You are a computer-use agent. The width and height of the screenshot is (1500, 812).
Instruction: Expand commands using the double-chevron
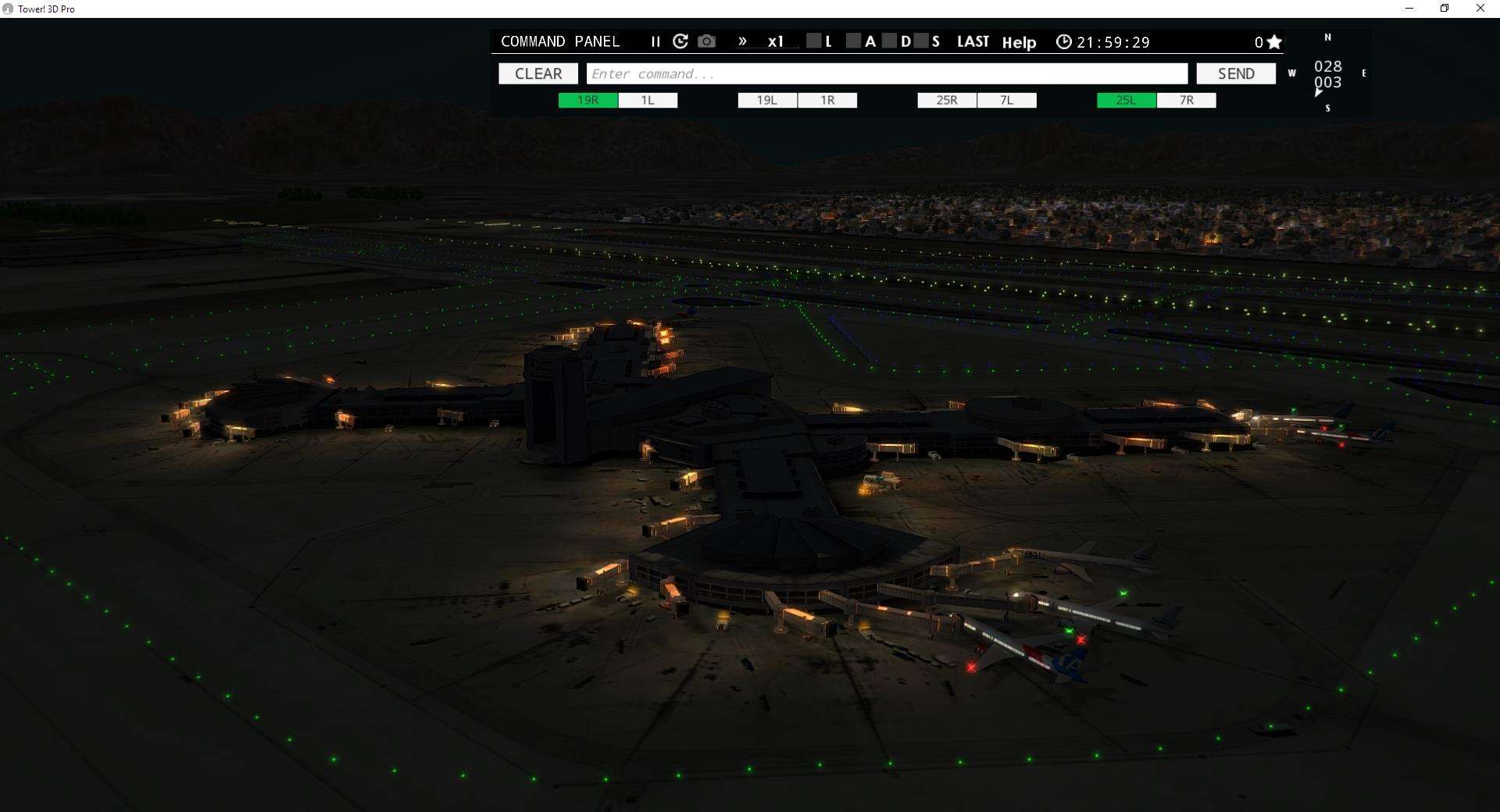[x=742, y=42]
